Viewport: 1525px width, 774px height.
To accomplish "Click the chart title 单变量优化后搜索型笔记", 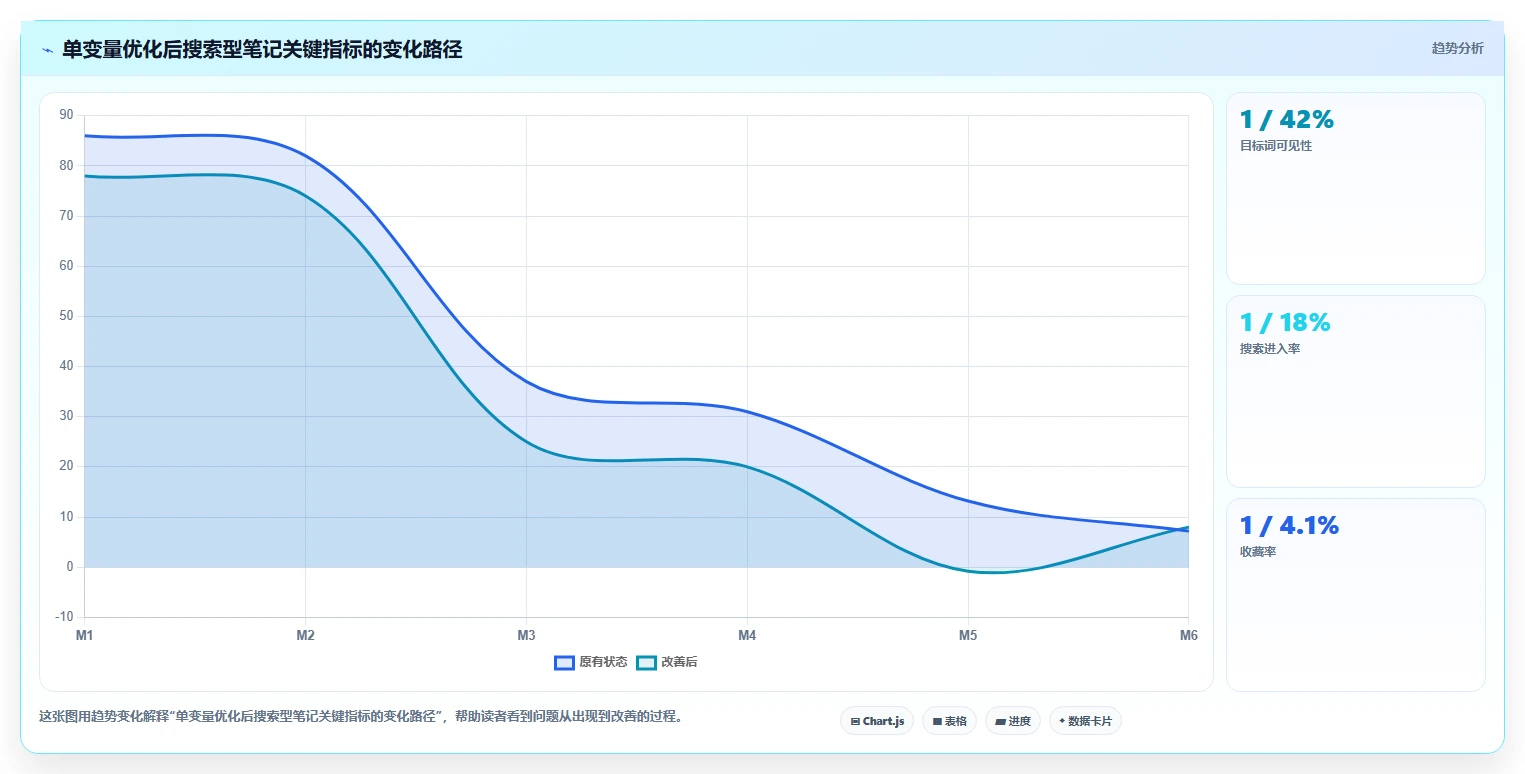I will [262, 50].
